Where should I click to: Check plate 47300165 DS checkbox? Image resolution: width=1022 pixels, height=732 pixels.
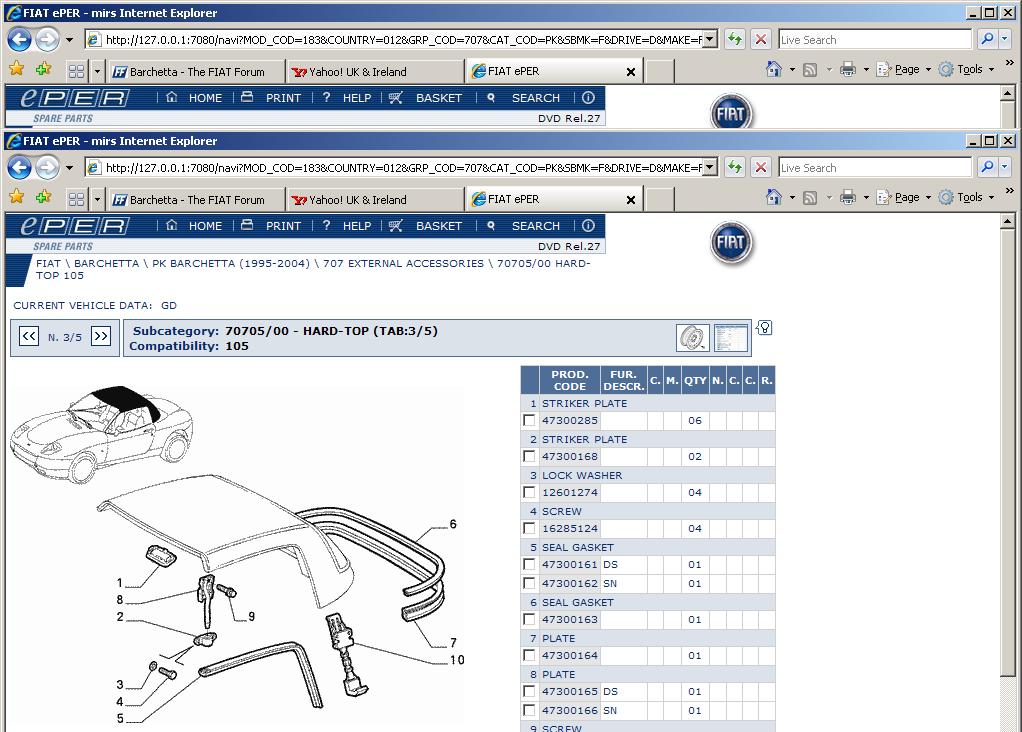coord(529,691)
